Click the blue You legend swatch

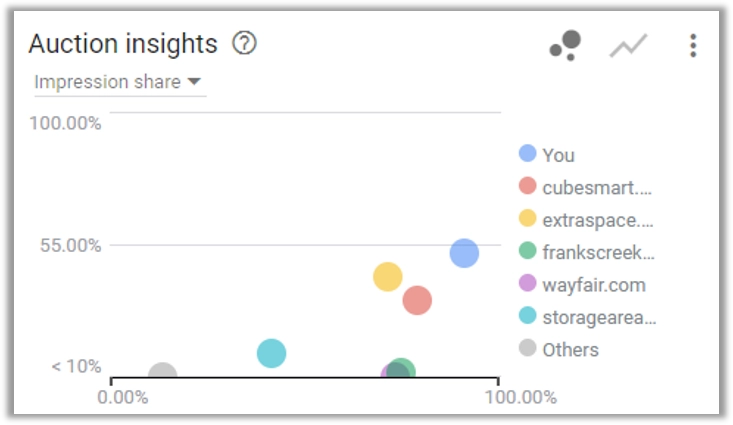click(527, 153)
